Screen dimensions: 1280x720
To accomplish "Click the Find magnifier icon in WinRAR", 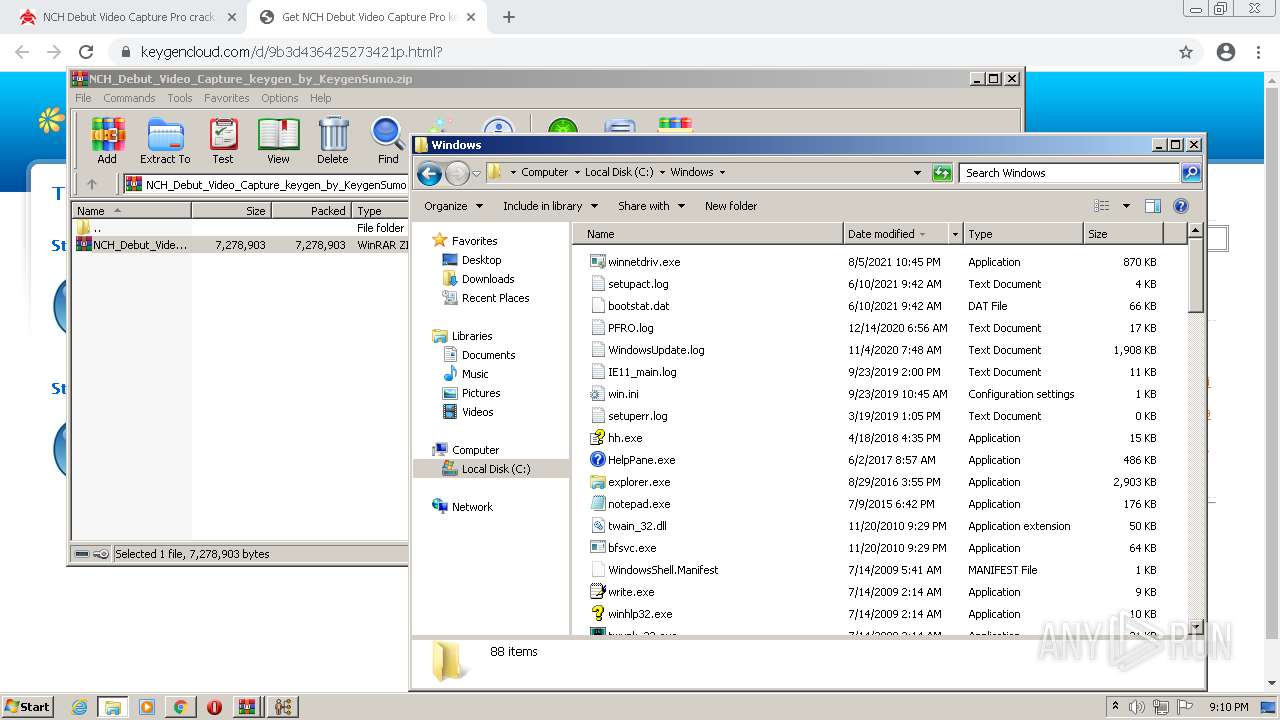I will click(x=388, y=141).
